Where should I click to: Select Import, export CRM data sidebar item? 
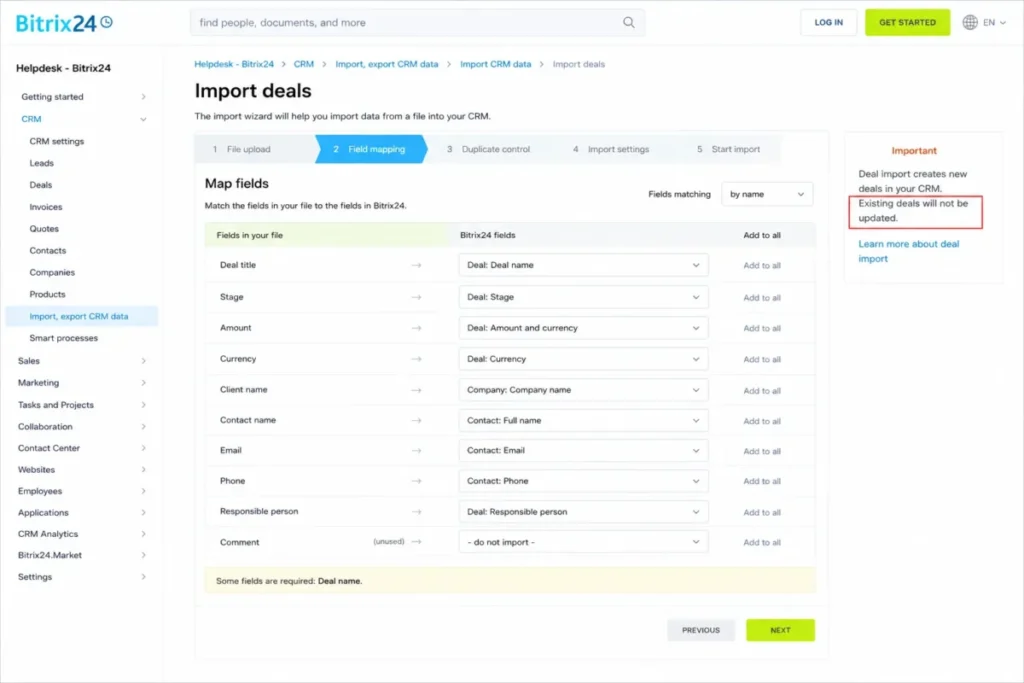[x=82, y=316]
